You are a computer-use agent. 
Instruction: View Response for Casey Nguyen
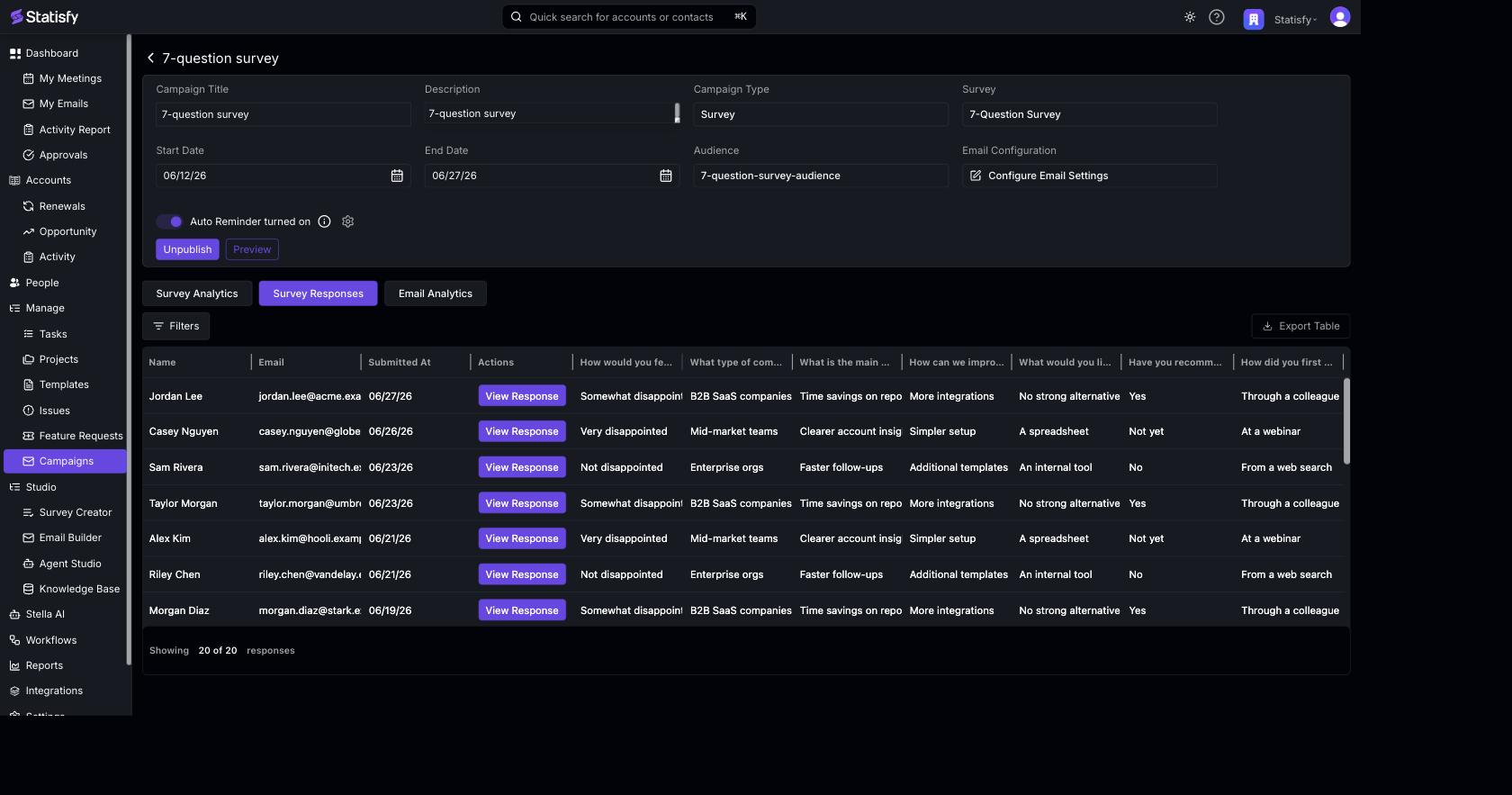coord(522,431)
